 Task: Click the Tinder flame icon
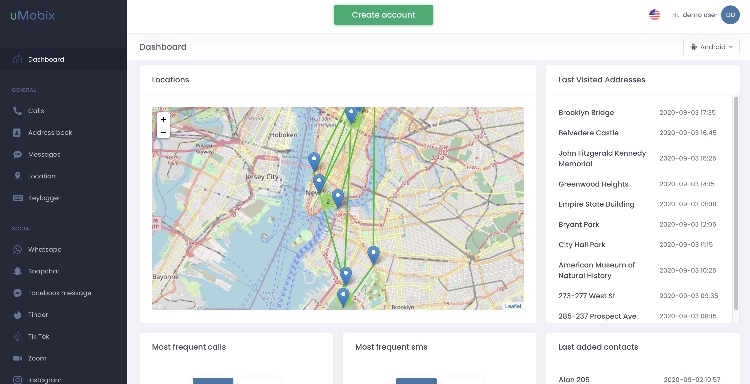pos(17,315)
